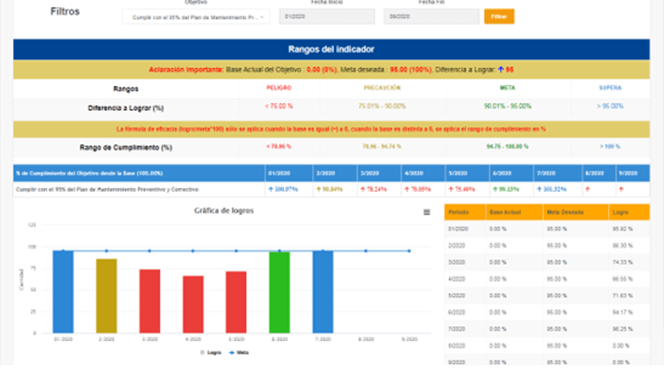
Task: Click the Periodo column header
Action: (x=465, y=212)
